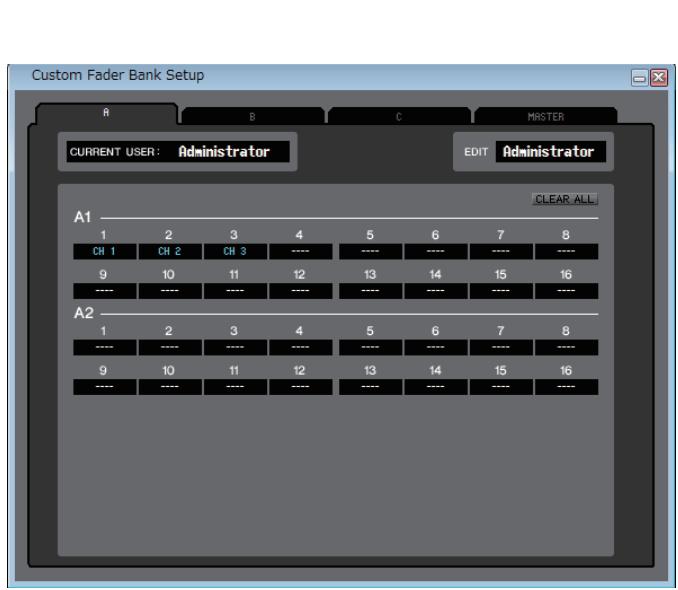Click the A2 fader 12 slot
This screenshot has height=590, width=678.
[301, 387]
